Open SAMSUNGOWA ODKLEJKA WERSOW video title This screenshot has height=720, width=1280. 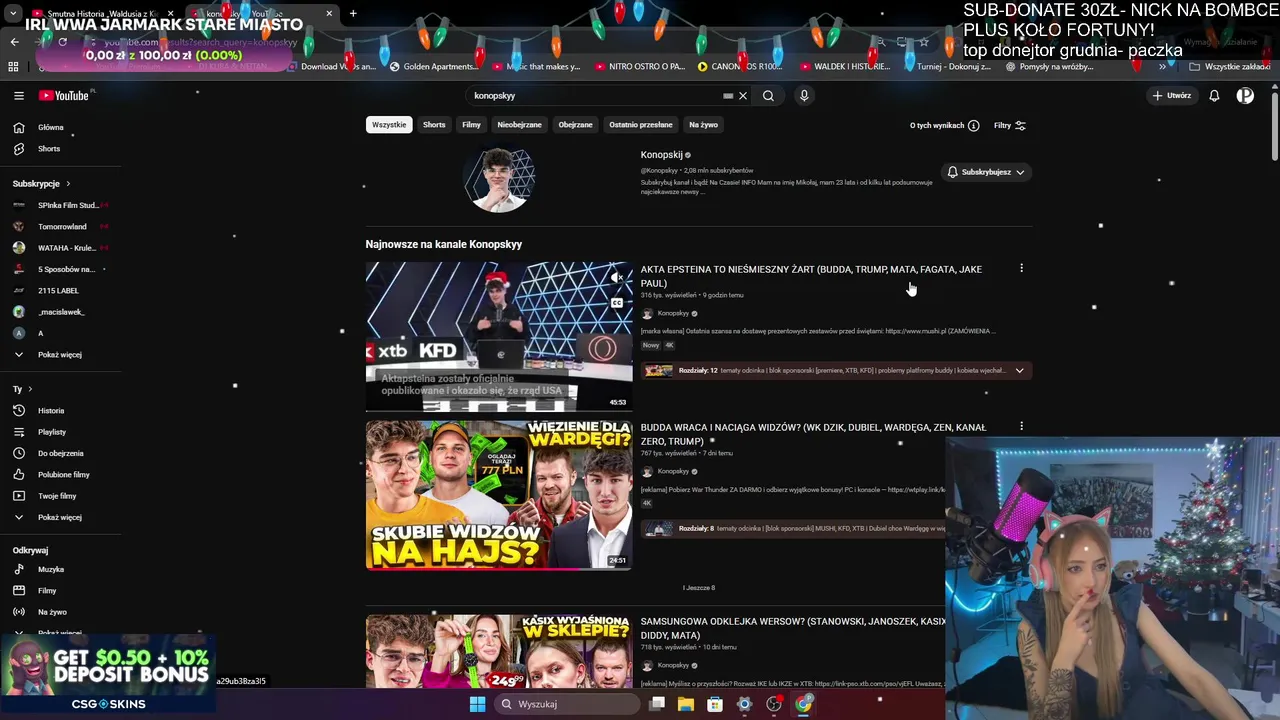click(795, 628)
